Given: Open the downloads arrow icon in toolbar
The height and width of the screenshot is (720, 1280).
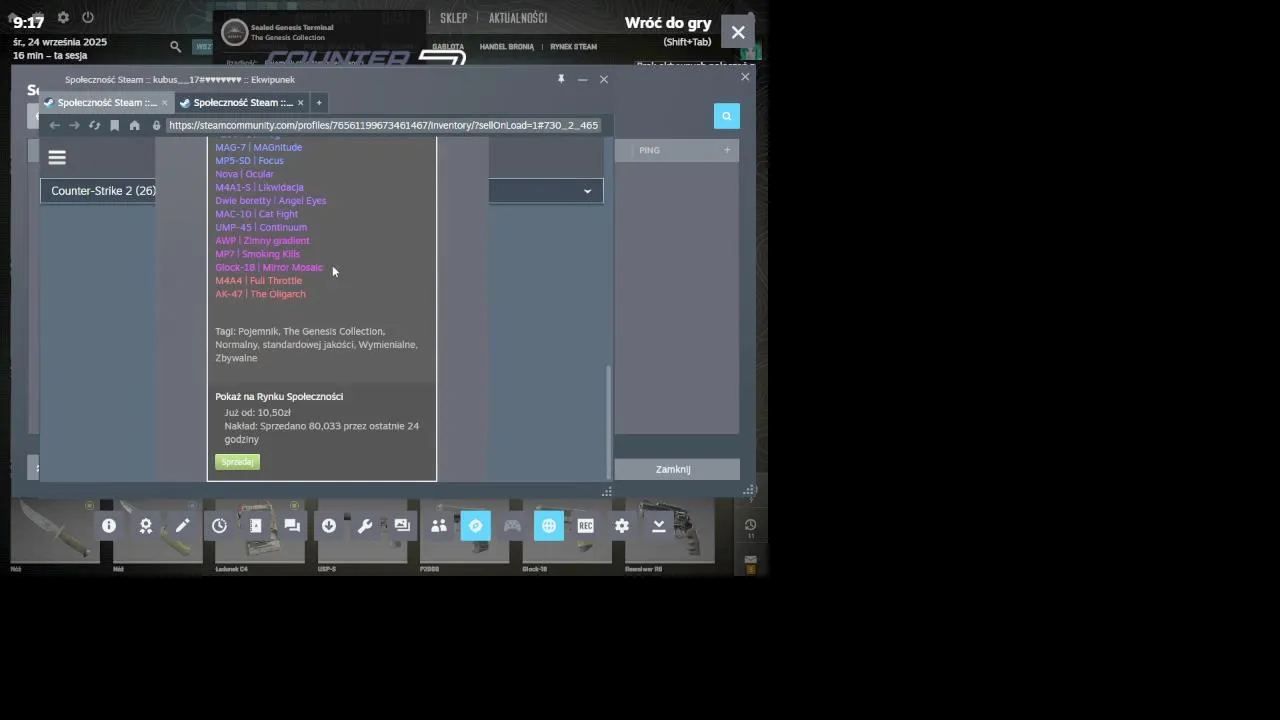Looking at the screenshot, I should coord(329,526).
